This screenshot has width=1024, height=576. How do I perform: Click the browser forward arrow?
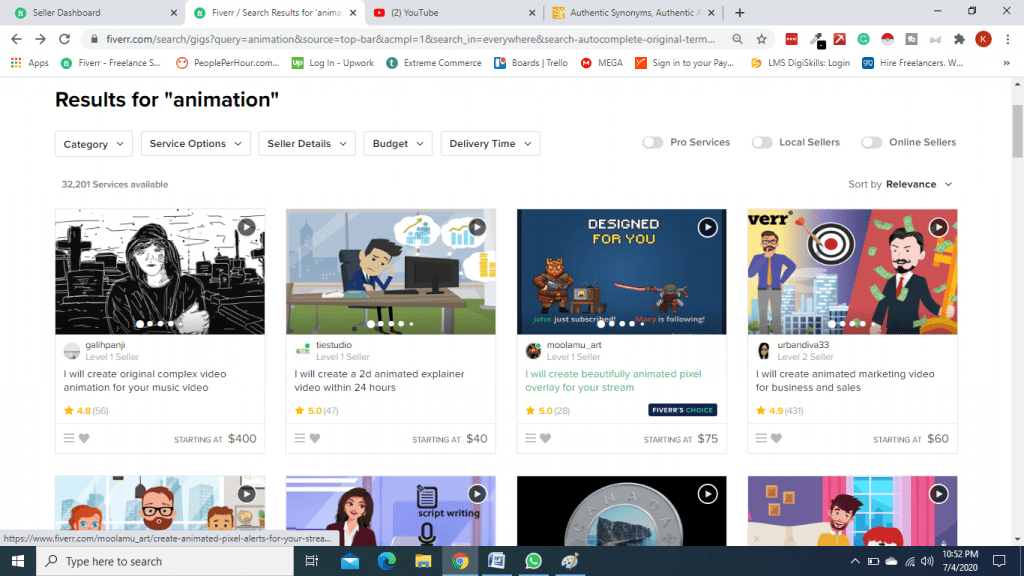point(40,39)
